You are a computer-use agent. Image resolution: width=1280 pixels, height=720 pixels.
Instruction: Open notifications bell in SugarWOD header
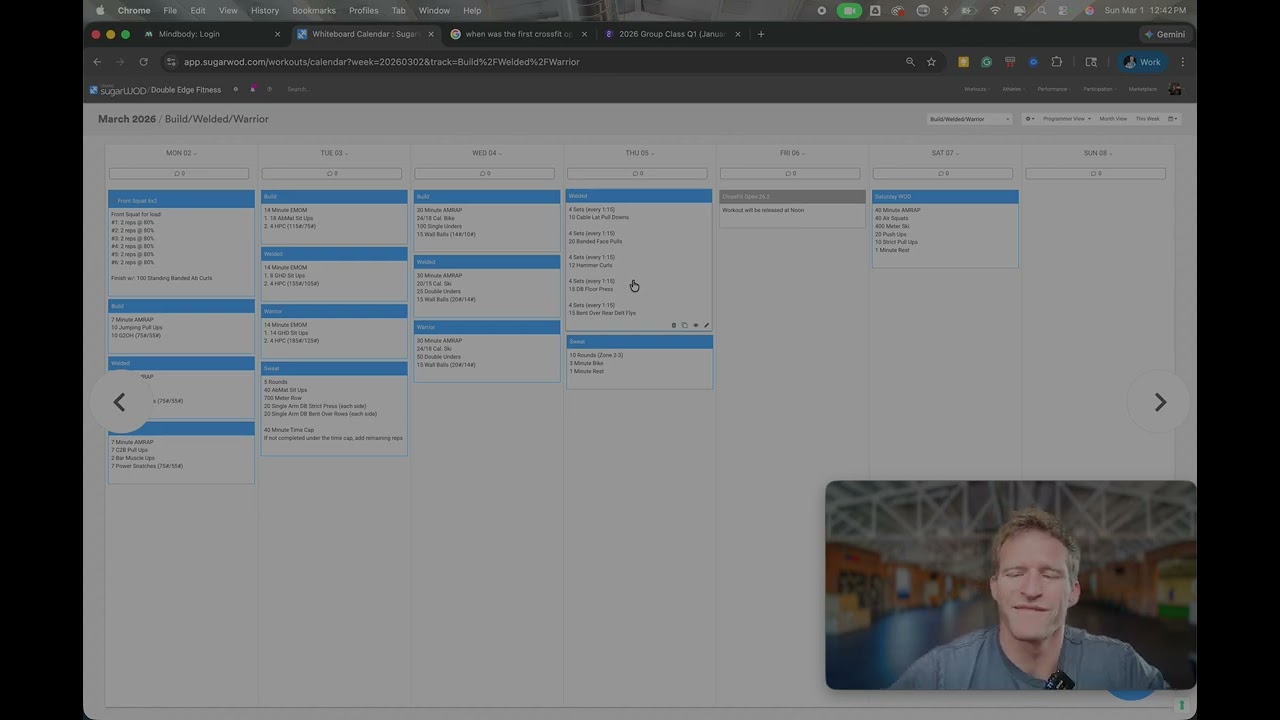tap(253, 89)
